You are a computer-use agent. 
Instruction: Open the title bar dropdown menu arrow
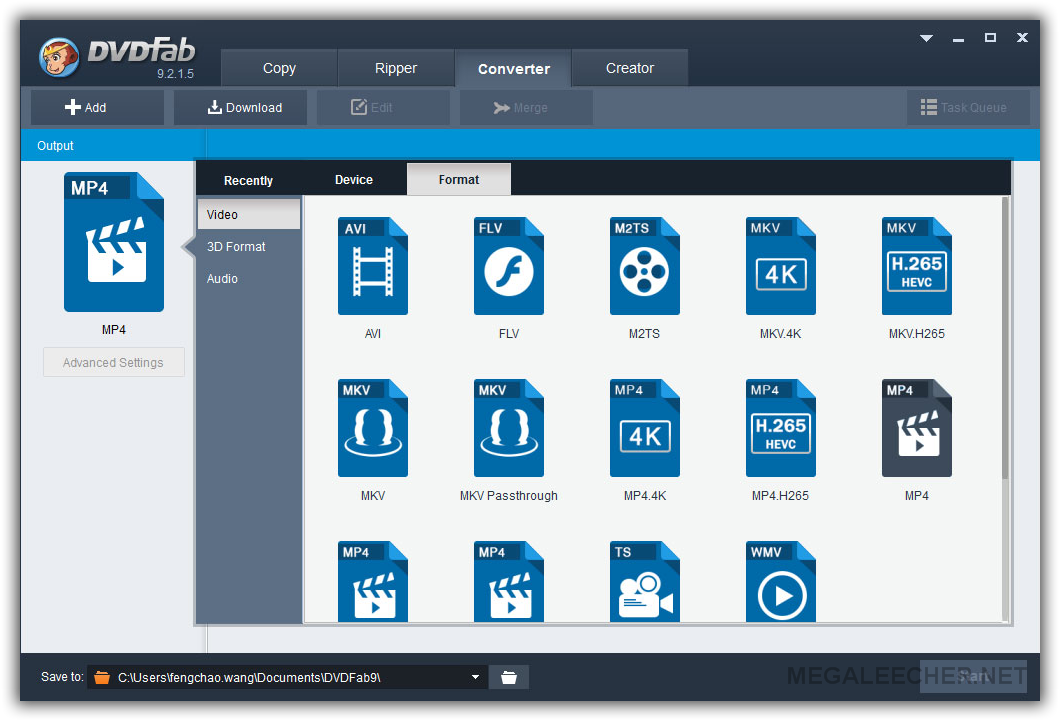point(926,39)
